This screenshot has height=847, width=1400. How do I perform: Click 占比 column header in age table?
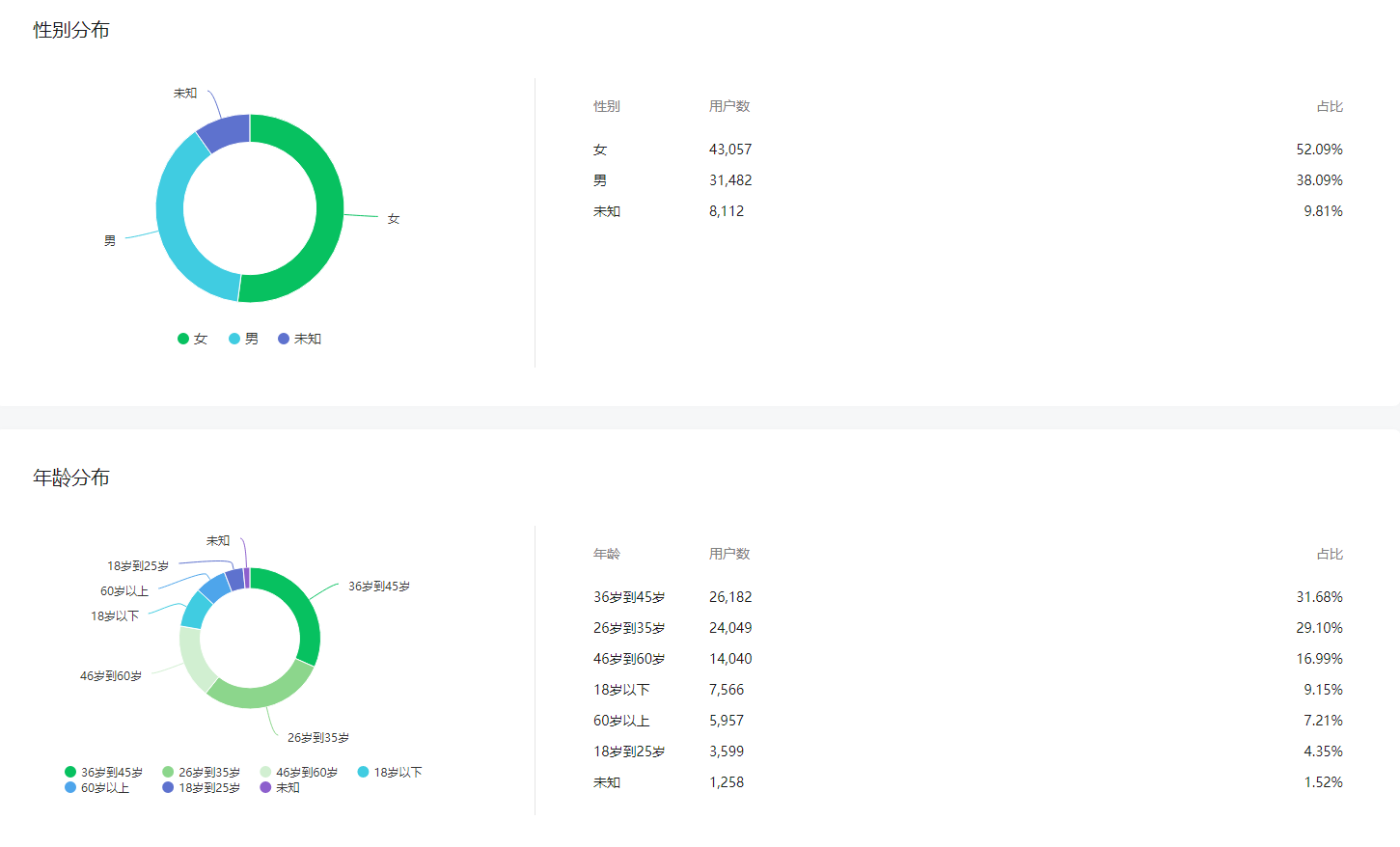pyautogui.click(x=1329, y=554)
